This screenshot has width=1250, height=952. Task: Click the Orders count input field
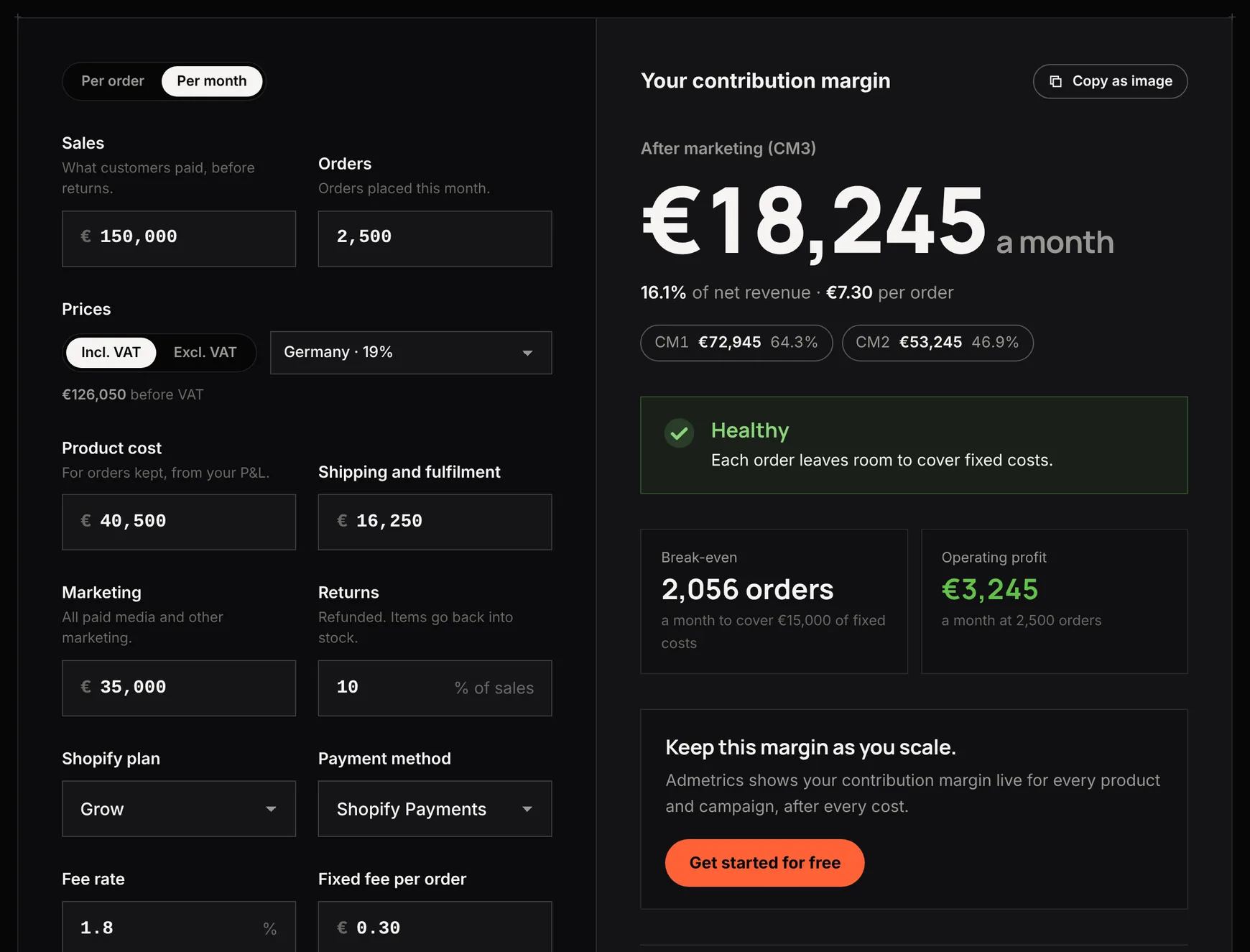pyautogui.click(x=435, y=239)
